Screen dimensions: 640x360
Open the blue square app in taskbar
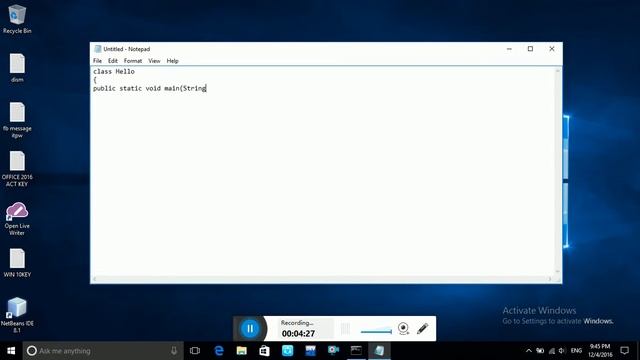coord(287,351)
